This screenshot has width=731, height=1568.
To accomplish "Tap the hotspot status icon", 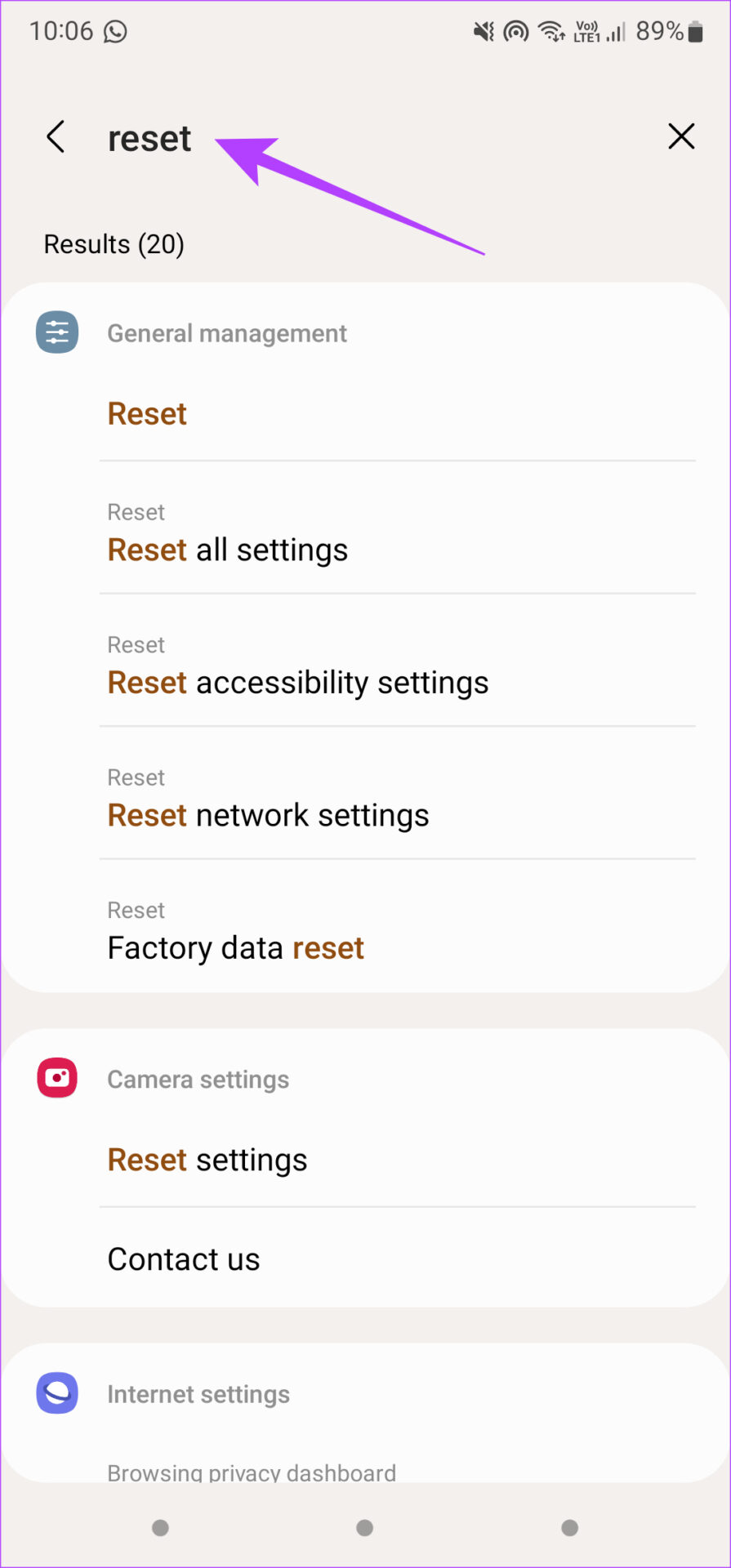I will coord(516,32).
